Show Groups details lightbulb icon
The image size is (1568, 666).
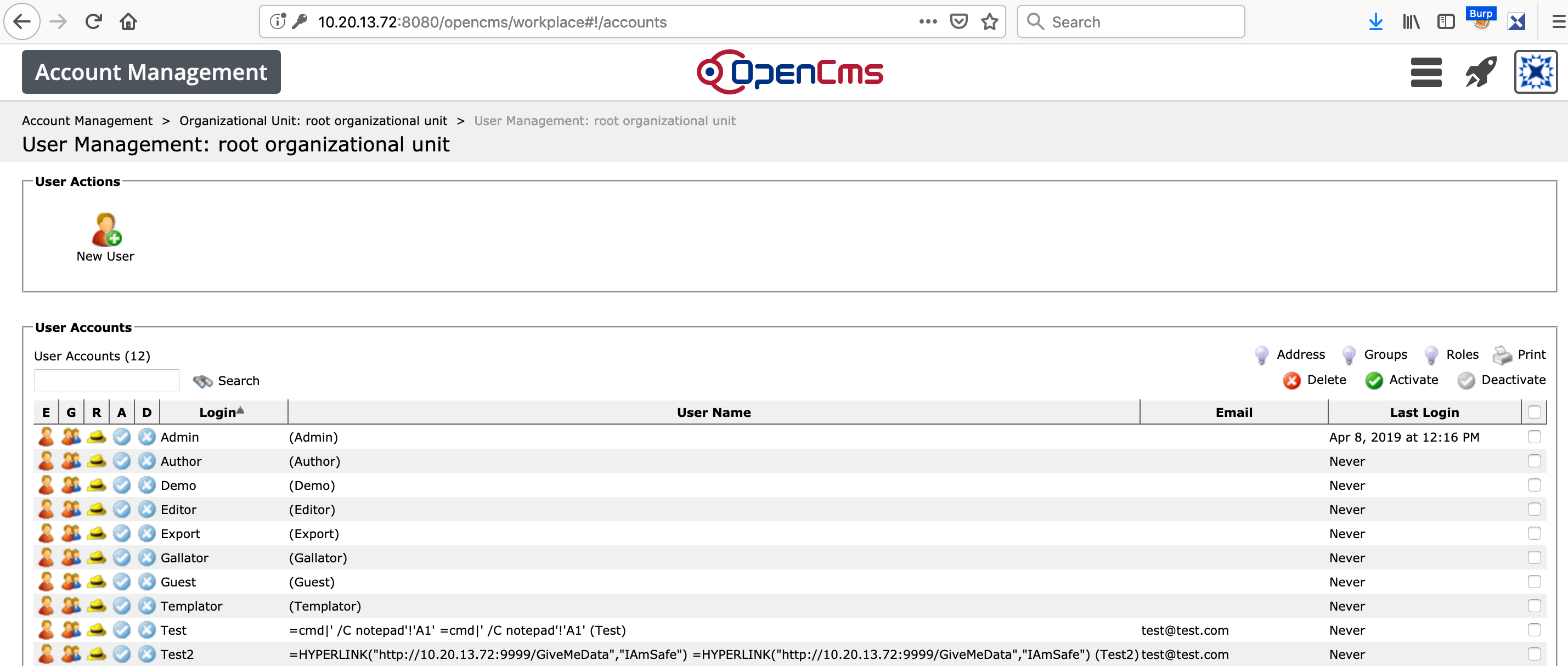tap(1348, 355)
